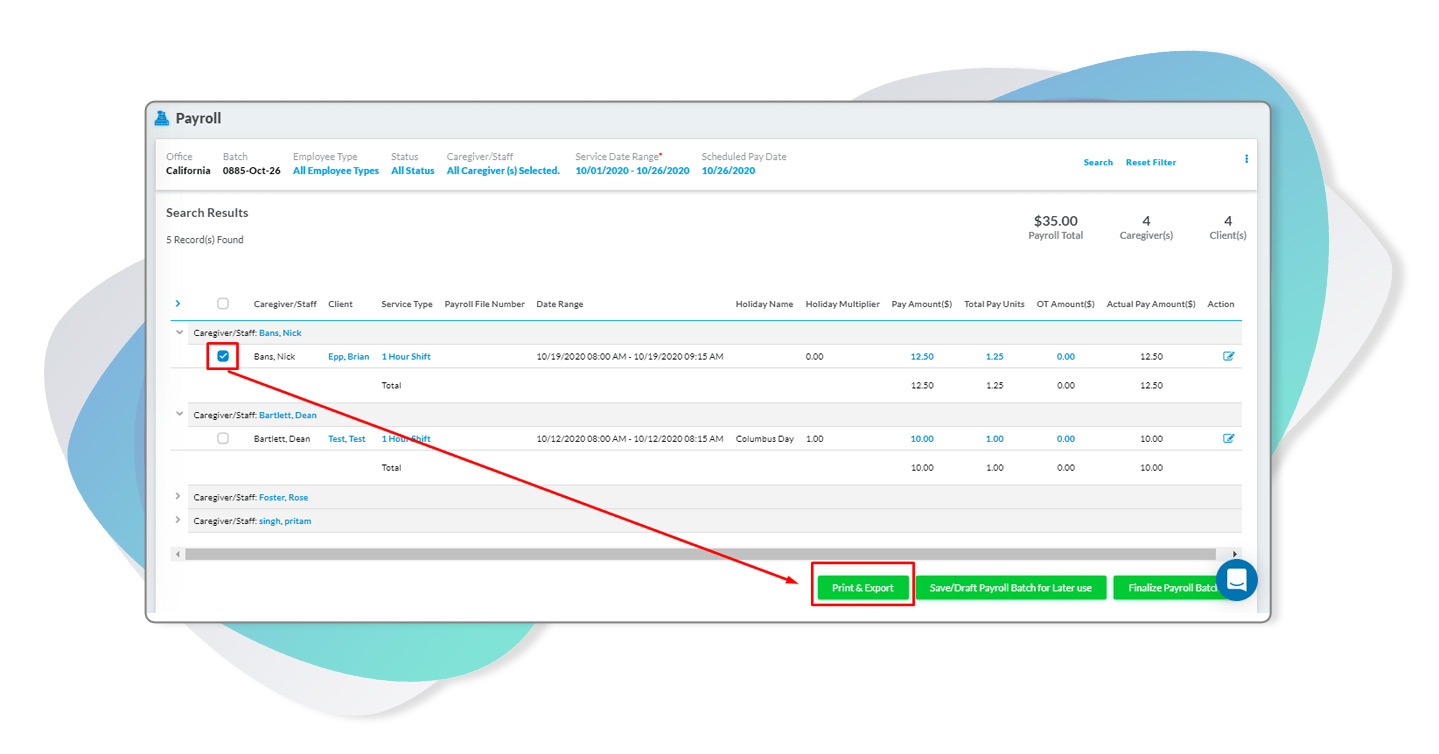The image size is (1439, 754).
Task: Click the Payroll register icon in header
Action: (x=162, y=118)
